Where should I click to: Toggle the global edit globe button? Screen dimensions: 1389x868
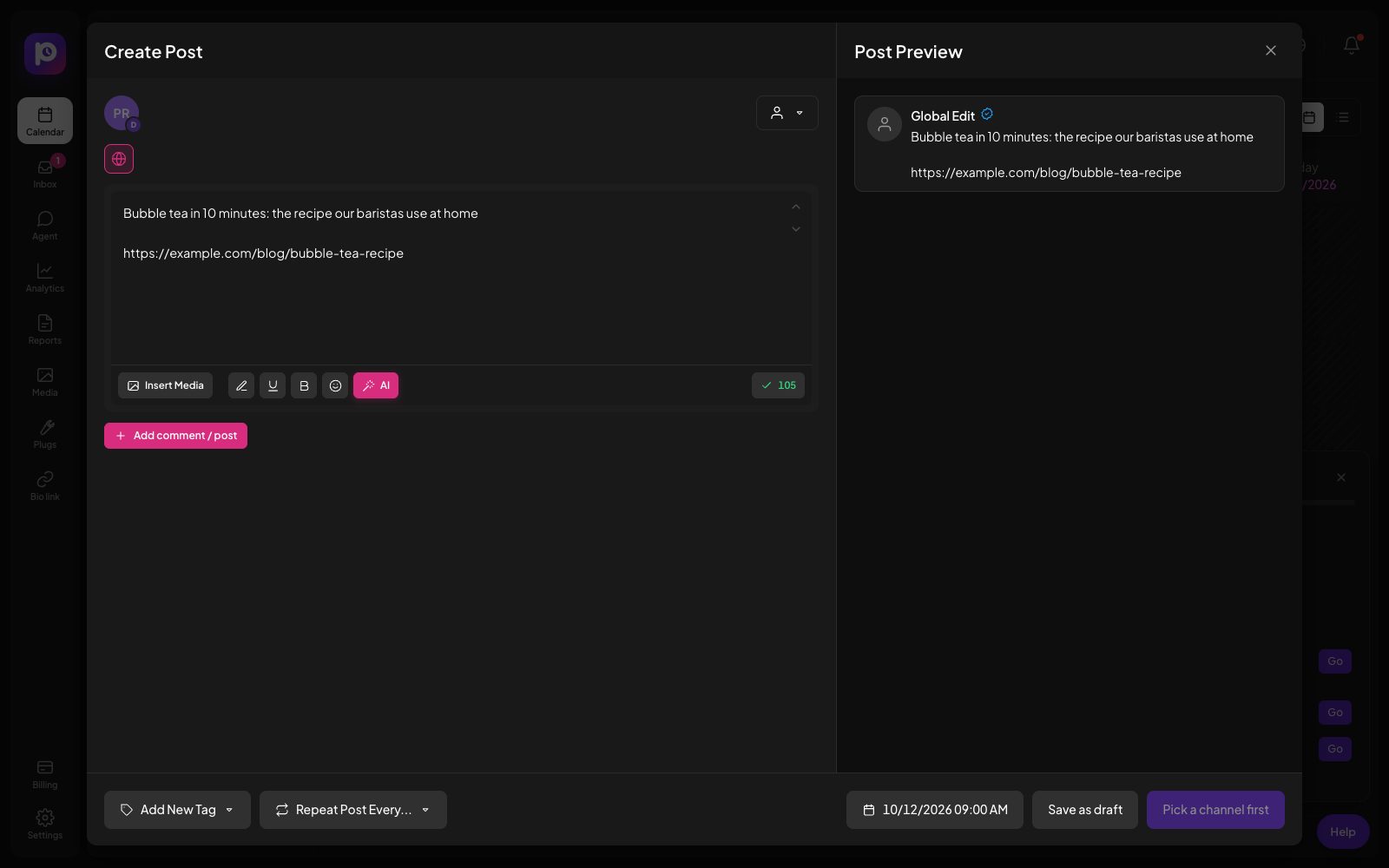[x=119, y=159]
